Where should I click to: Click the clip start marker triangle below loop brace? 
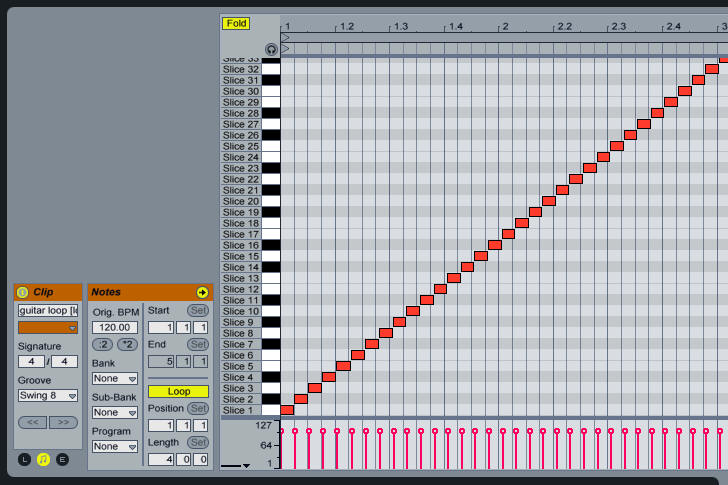(x=285, y=48)
